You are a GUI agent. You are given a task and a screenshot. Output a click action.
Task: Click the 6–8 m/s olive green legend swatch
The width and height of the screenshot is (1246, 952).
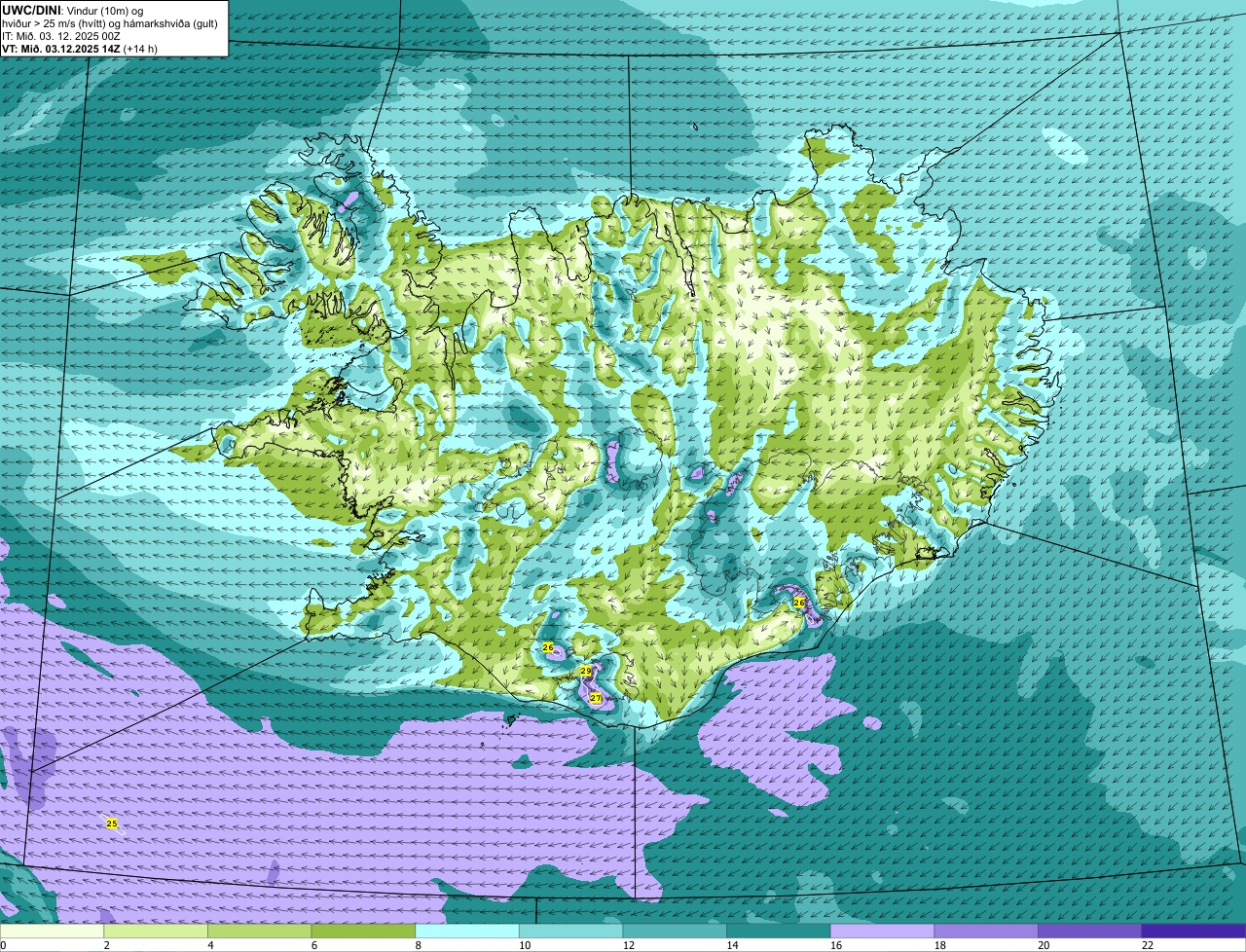point(363,931)
